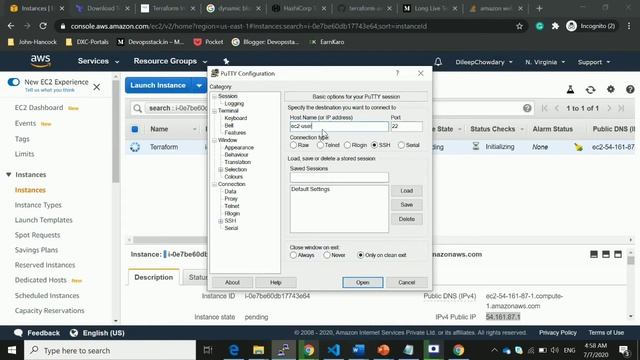Screen dimensions: 640x360
Task: Switch to the Description tab
Action: point(153,277)
